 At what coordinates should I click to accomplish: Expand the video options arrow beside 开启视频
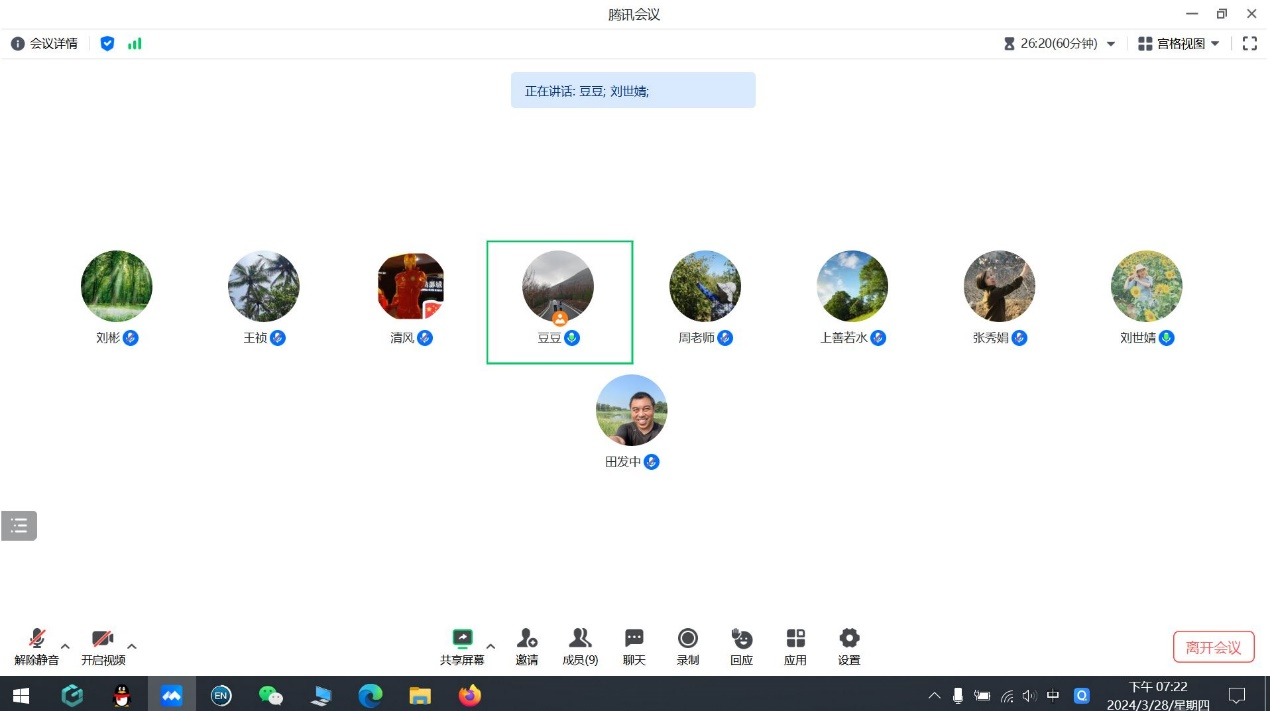[132, 646]
